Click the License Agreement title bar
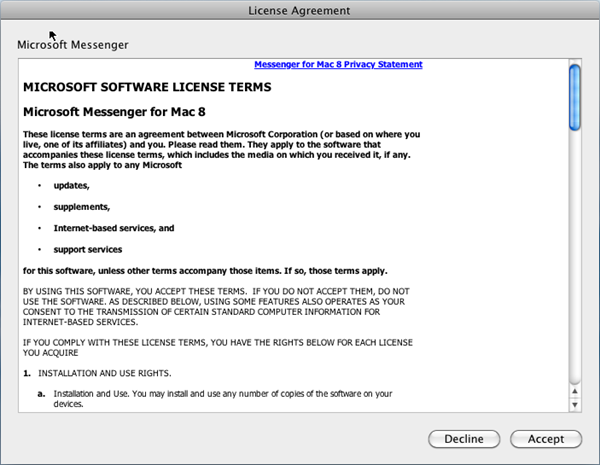Image resolution: width=600 pixels, height=465 pixels. pos(300,10)
